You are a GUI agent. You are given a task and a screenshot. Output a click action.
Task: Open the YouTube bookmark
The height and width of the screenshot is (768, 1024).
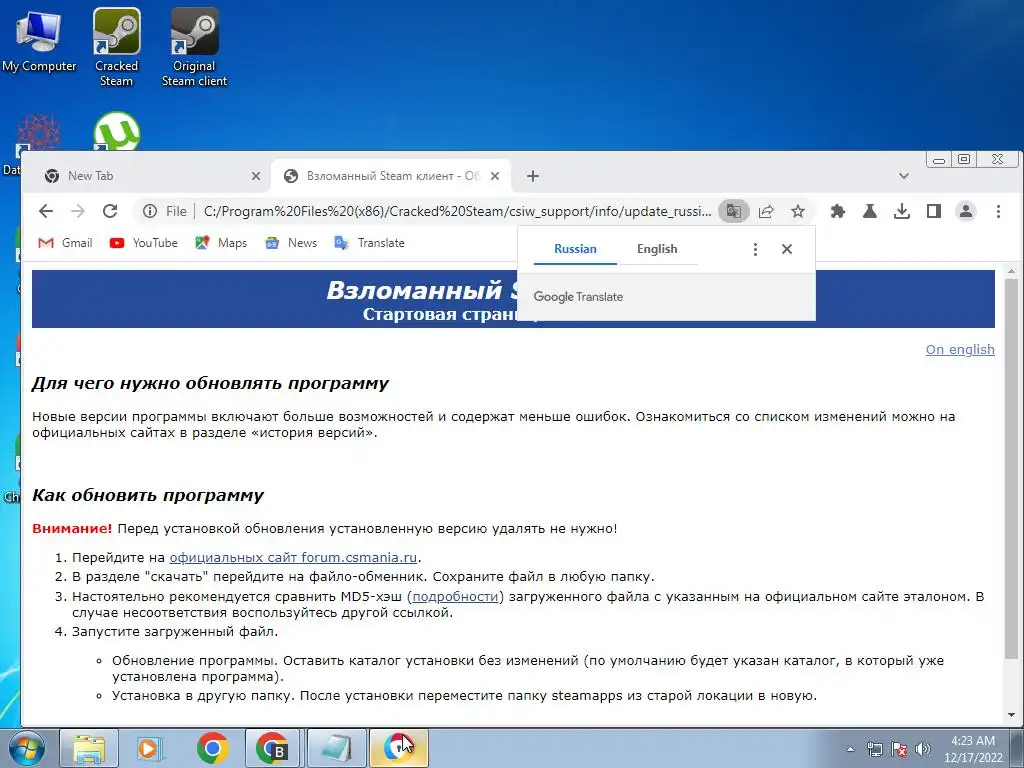(x=144, y=243)
